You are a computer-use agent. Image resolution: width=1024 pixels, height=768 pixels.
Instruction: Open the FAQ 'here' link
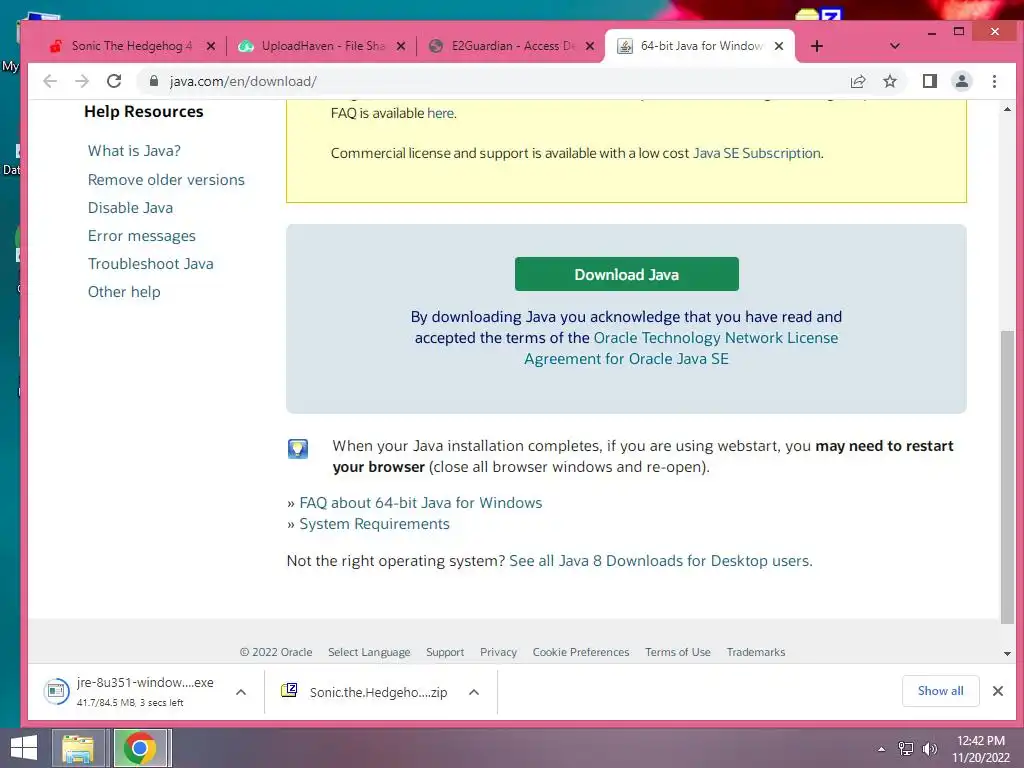point(440,113)
